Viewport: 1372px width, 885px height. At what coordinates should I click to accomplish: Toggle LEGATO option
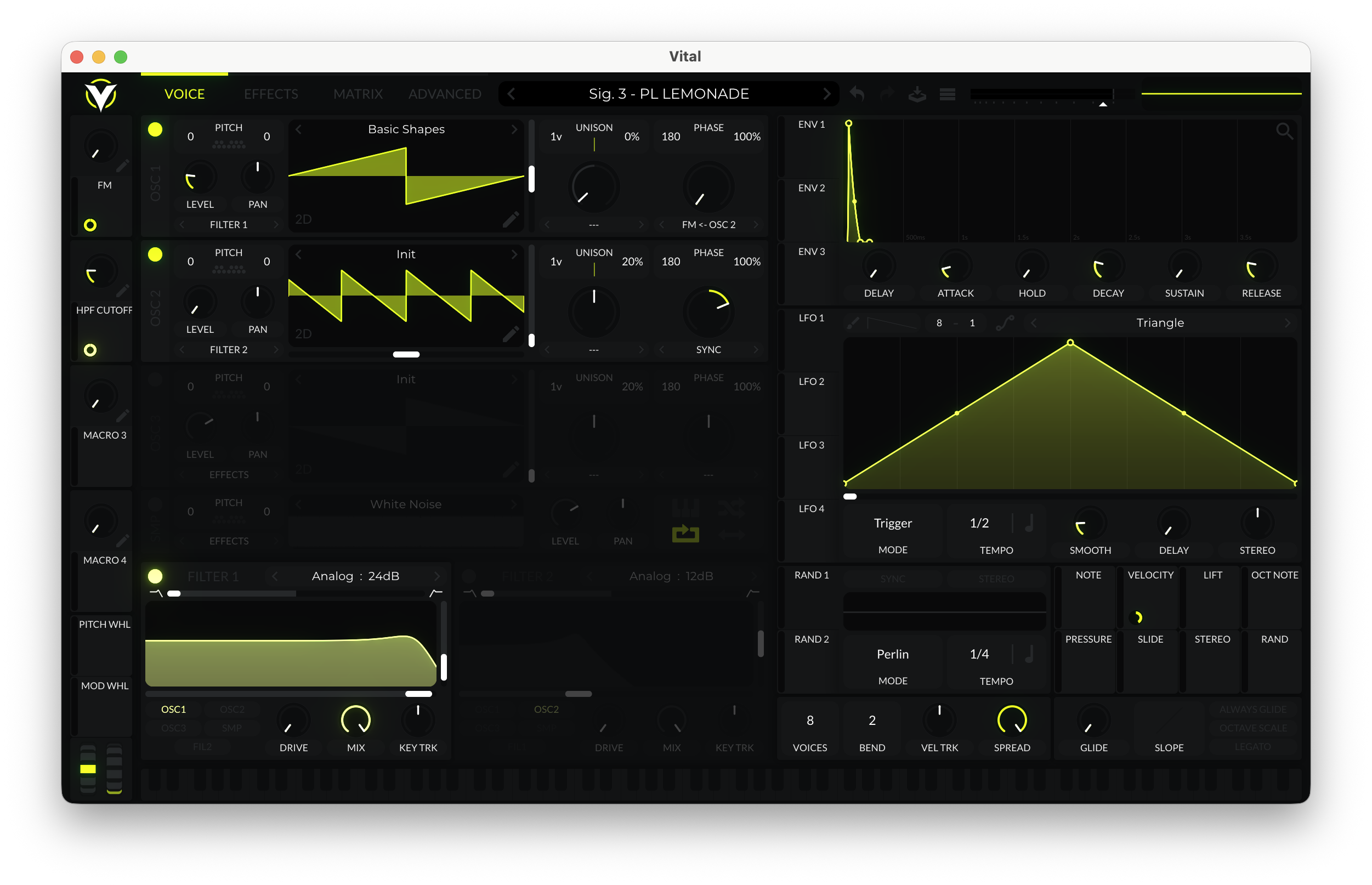(x=1253, y=747)
